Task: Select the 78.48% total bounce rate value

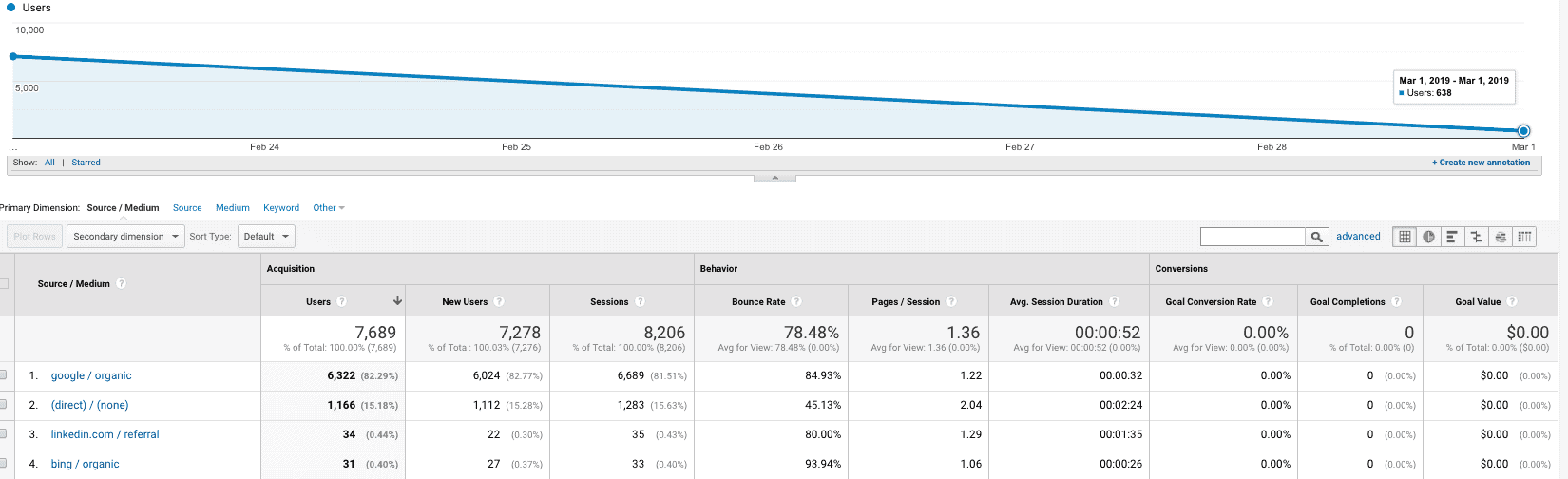Action: click(x=812, y=333)
